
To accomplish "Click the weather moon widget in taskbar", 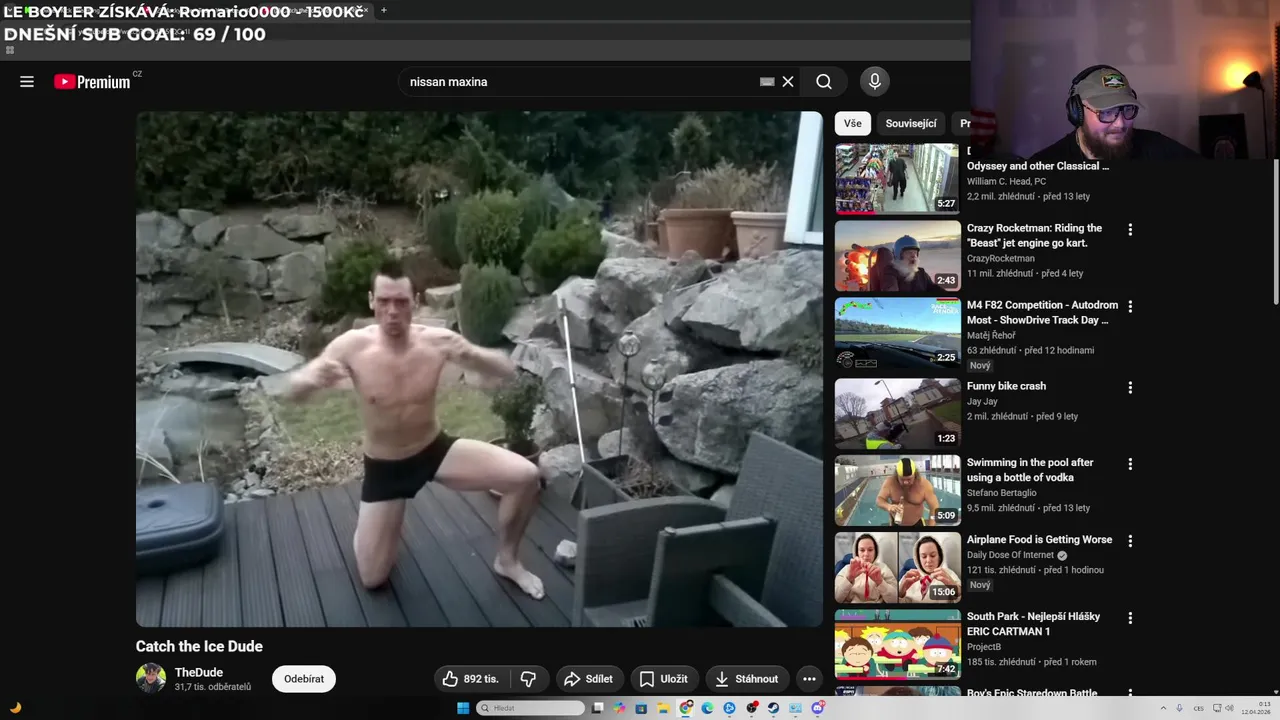I will tap(15, 708).
